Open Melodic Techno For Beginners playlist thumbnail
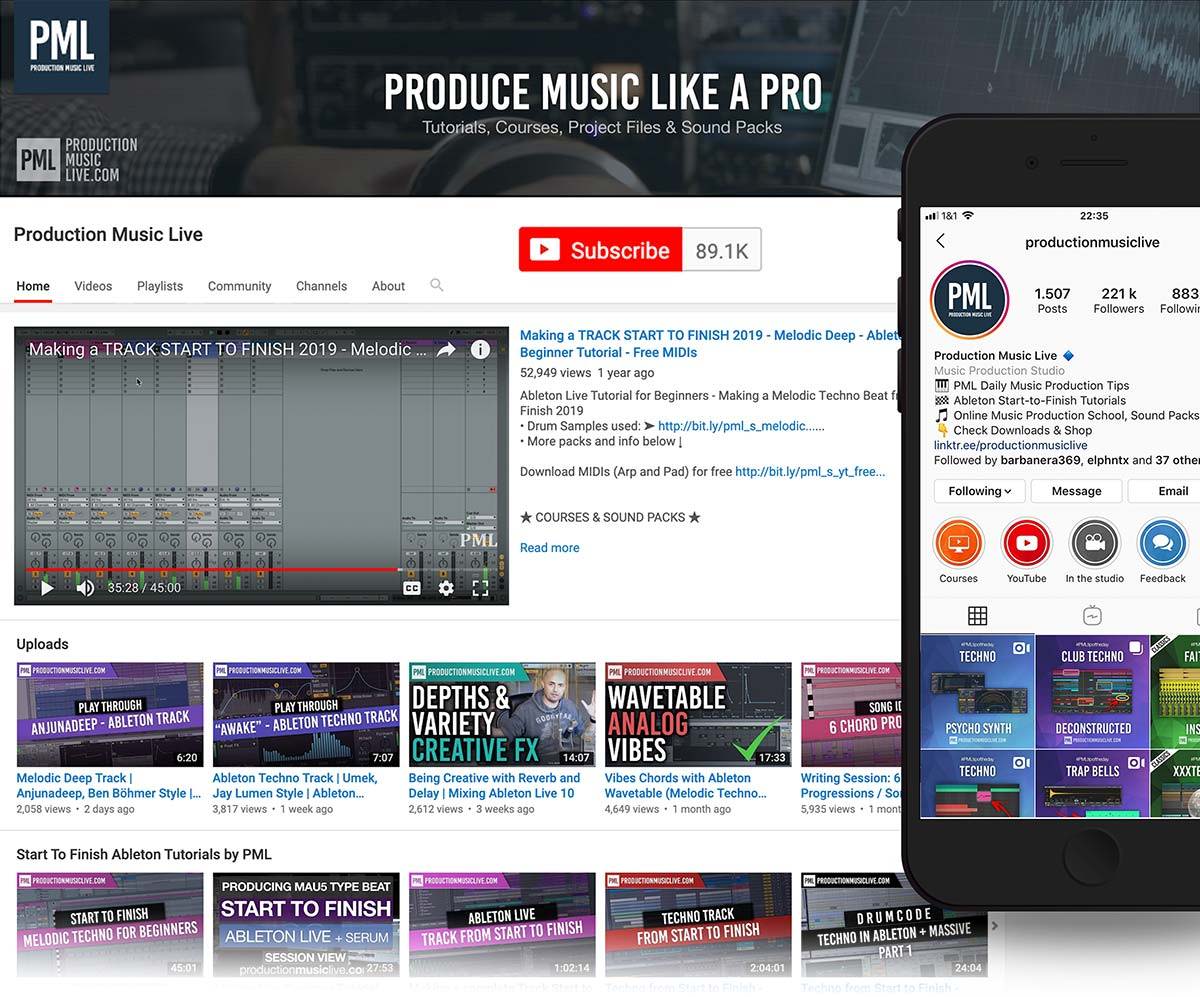This screenshot has width=1200, height=997. point(110,925)
